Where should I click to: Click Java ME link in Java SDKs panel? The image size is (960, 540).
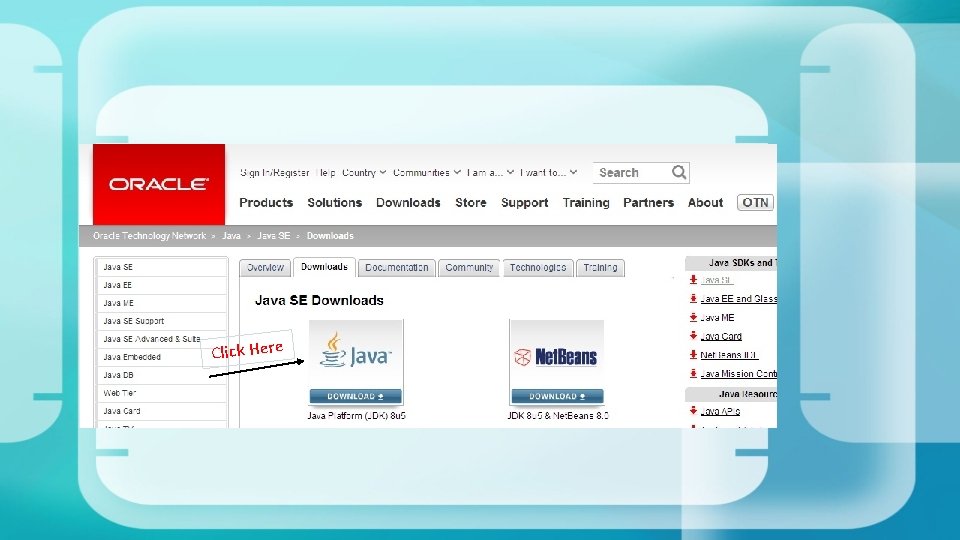click(x=717, y=318)
